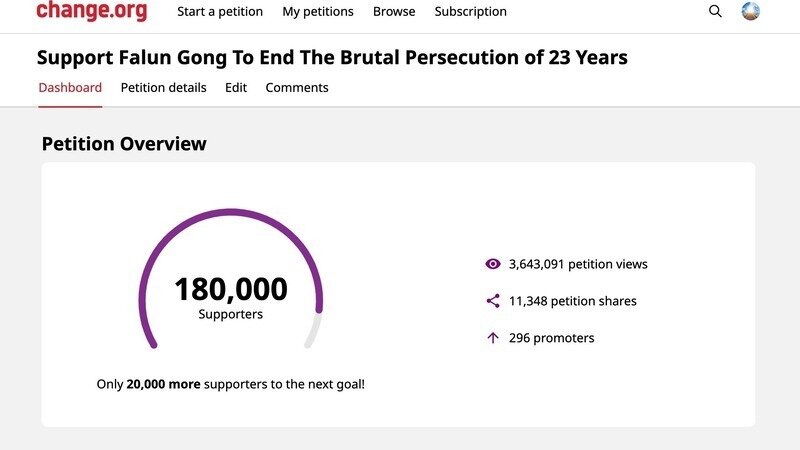
Task: Navigate to Browse petitions
Action: [x=394, y=12]
